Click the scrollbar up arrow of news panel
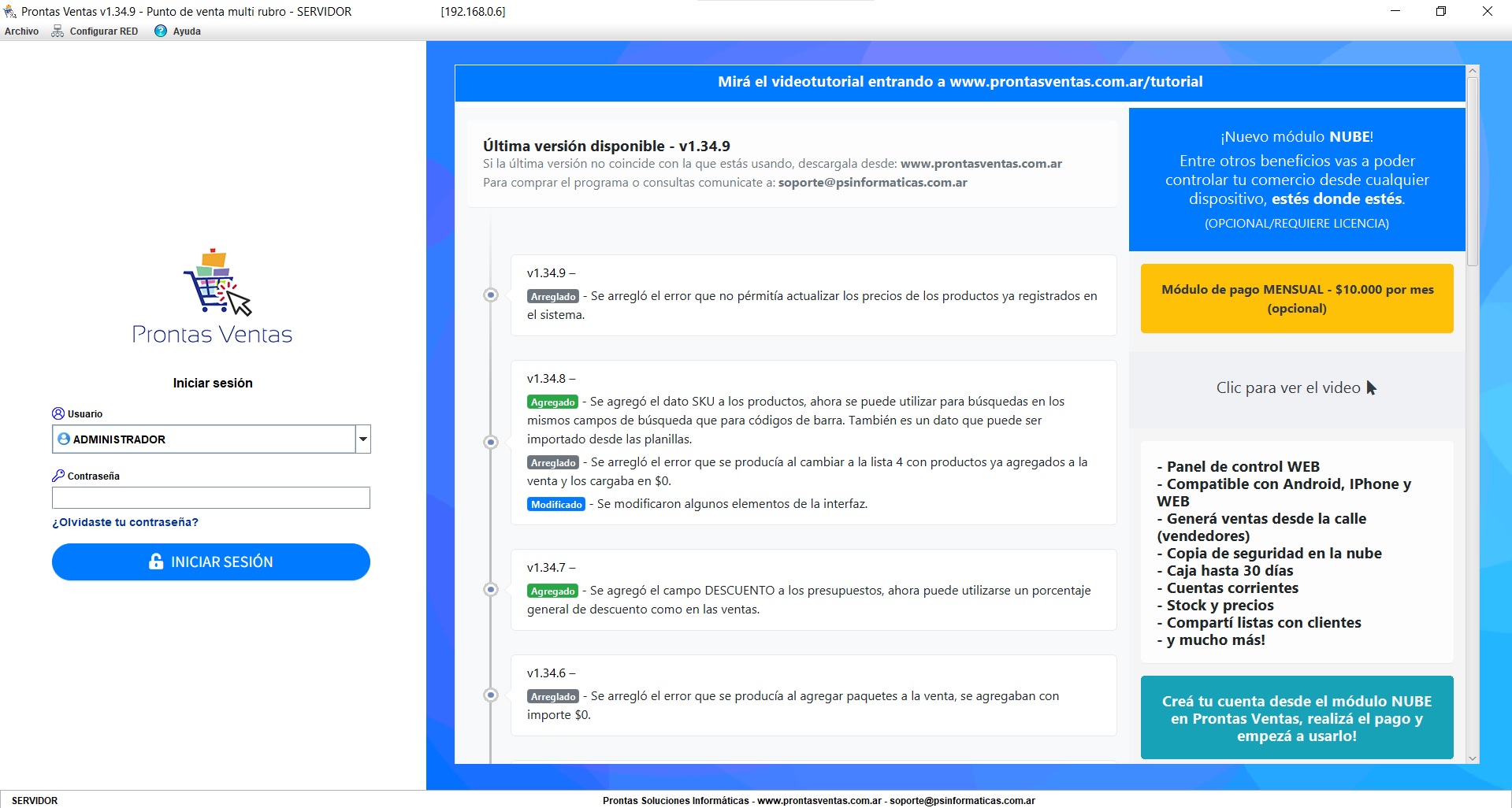The width and height of the screenshot is (1512, 808). point(1473,71)
